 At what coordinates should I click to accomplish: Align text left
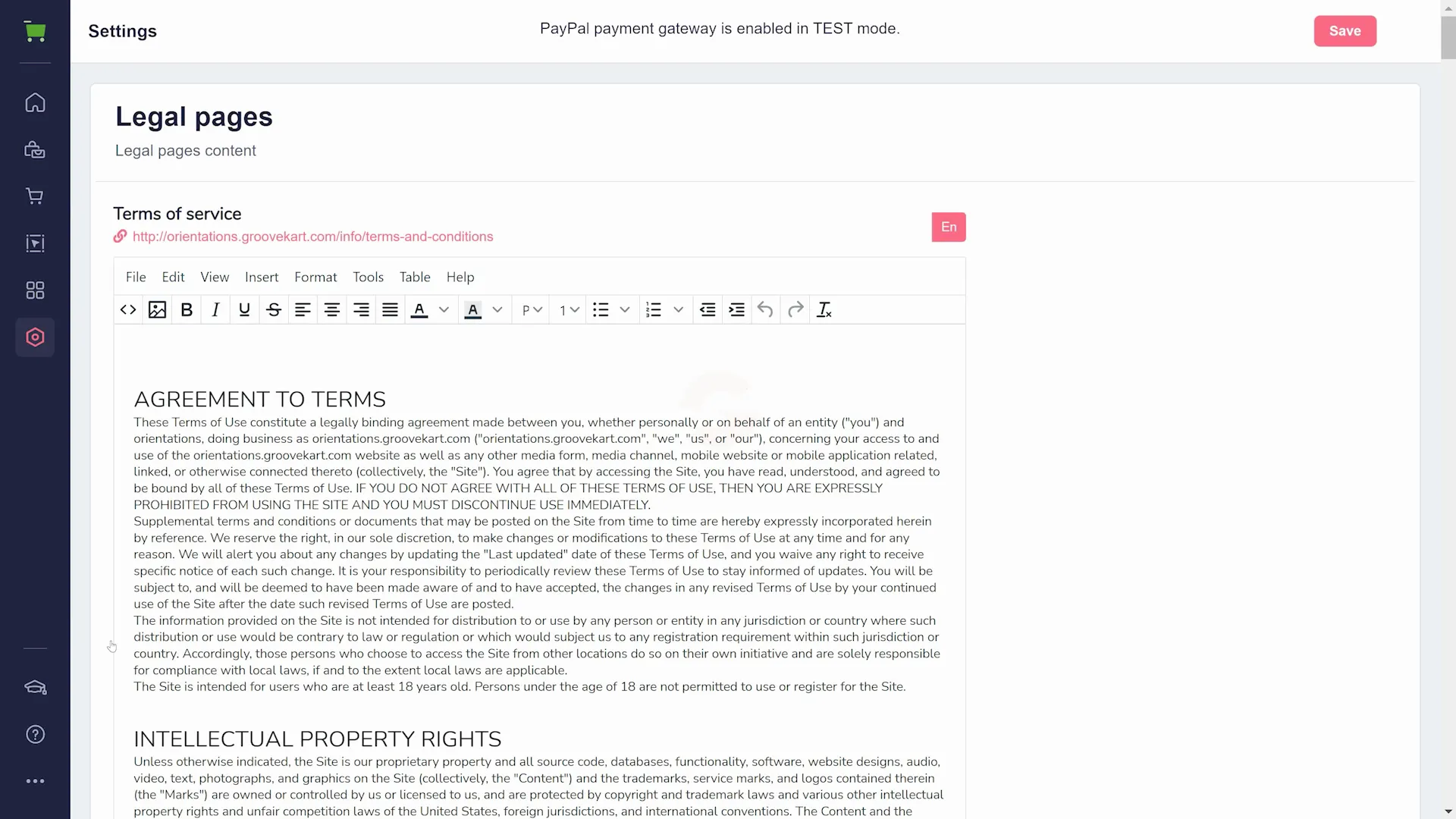click(x=303, y=309)
